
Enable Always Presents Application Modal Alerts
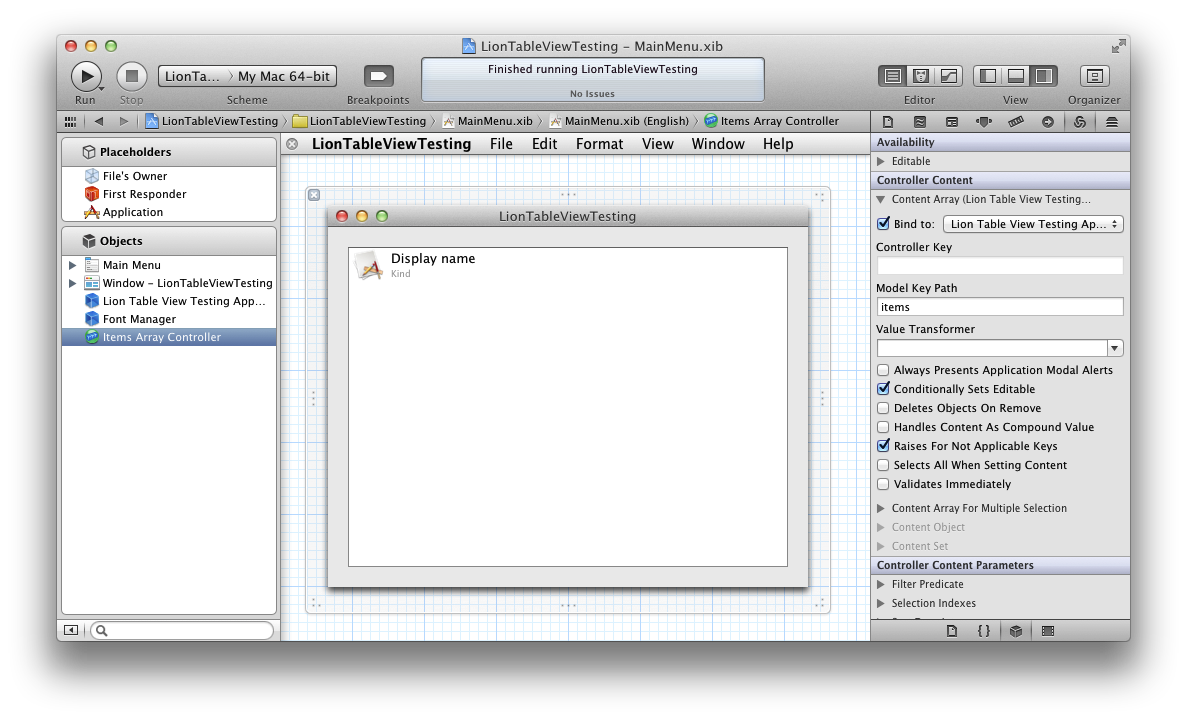click(883, 370)
